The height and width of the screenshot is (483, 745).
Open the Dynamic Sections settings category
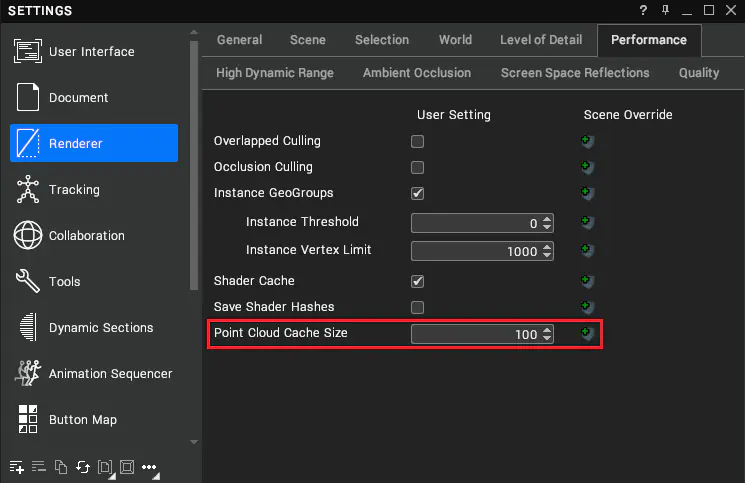(x=94, y=327)
